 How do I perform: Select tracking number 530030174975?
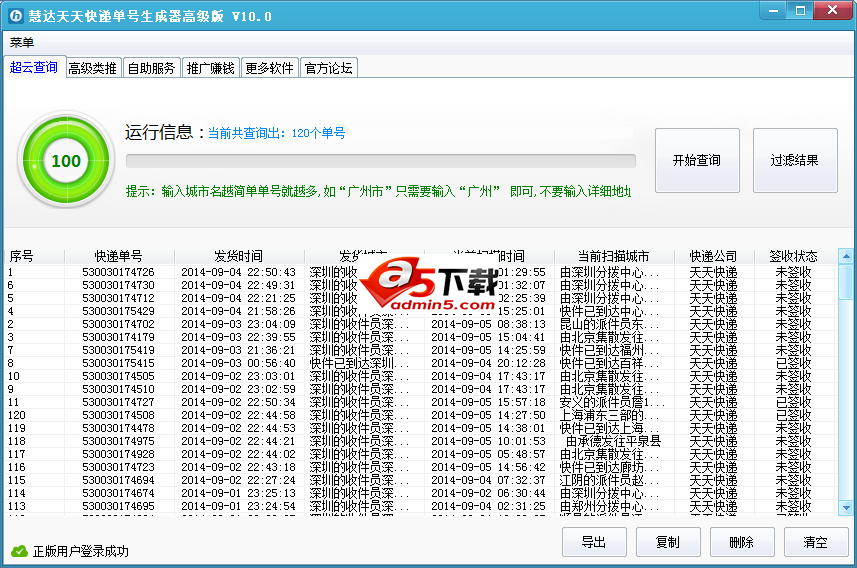tap(119, 441)
